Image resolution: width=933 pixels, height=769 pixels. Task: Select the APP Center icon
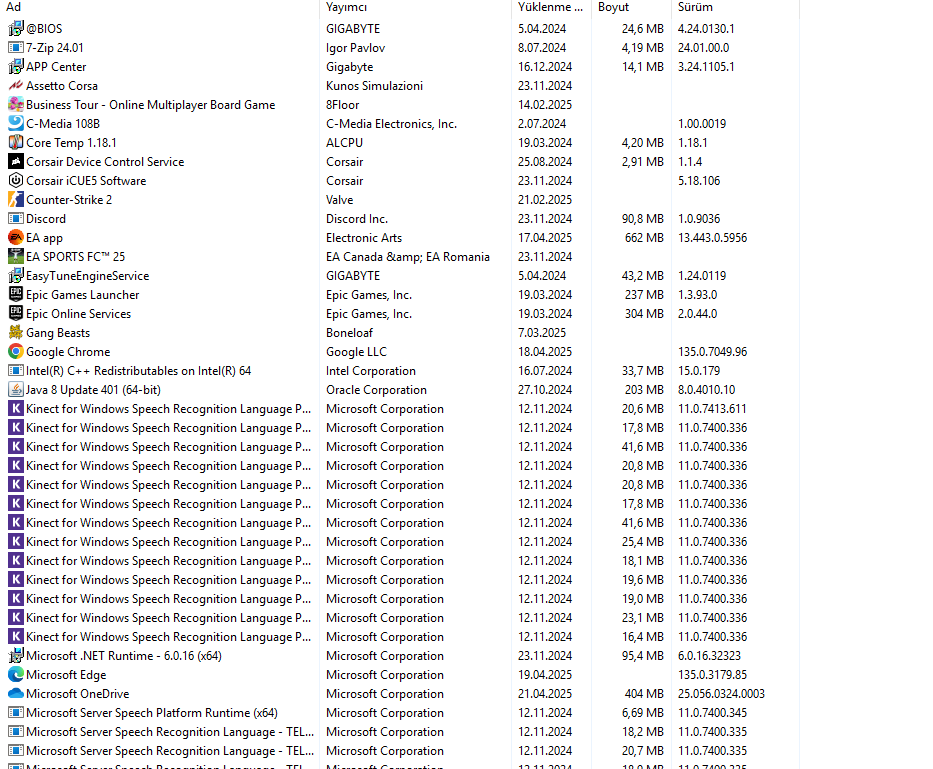pos(16,67)
